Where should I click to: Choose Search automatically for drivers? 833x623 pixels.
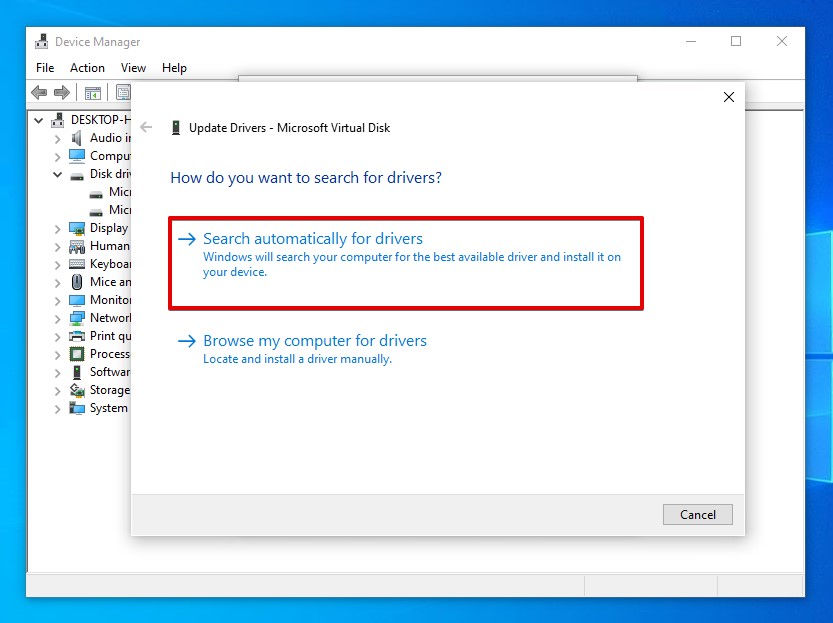(406, 263)
